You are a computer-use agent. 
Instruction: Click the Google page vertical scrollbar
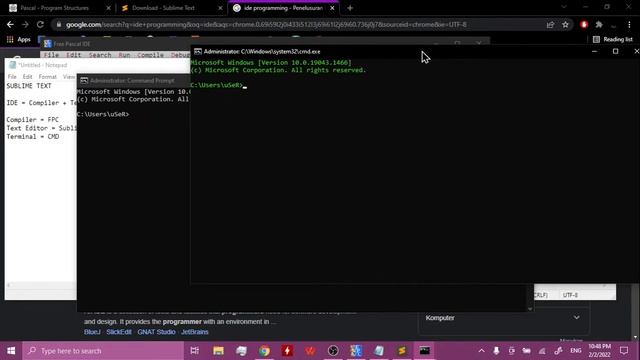[636, 312]
